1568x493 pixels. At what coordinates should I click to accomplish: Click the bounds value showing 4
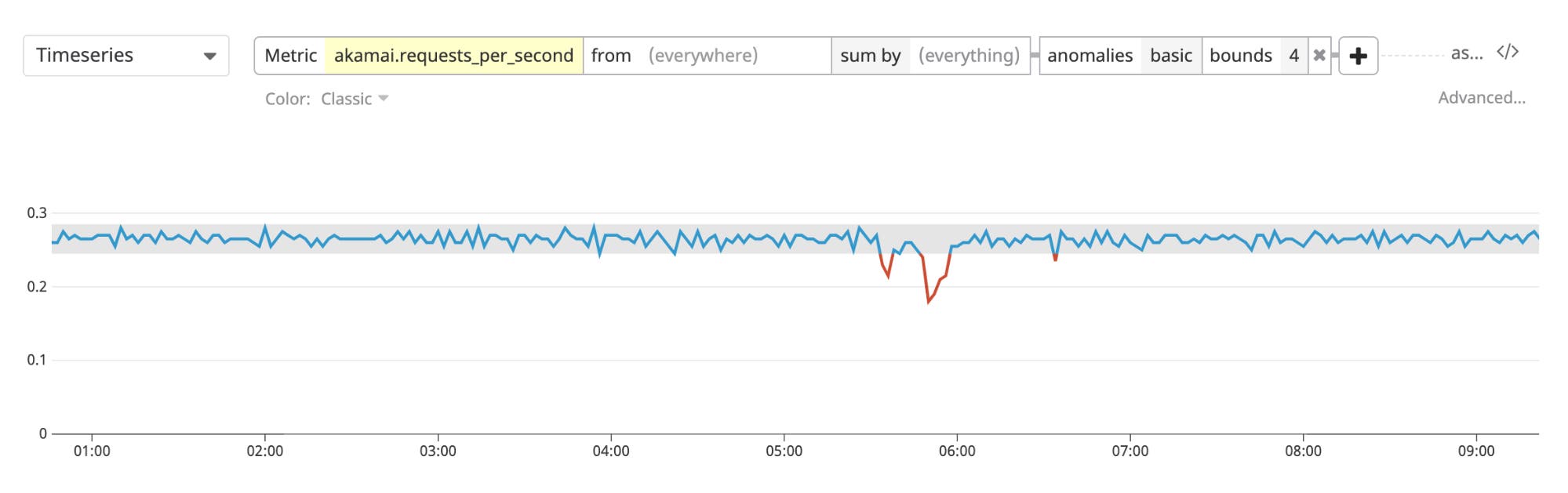click(x=1296, y=55)
